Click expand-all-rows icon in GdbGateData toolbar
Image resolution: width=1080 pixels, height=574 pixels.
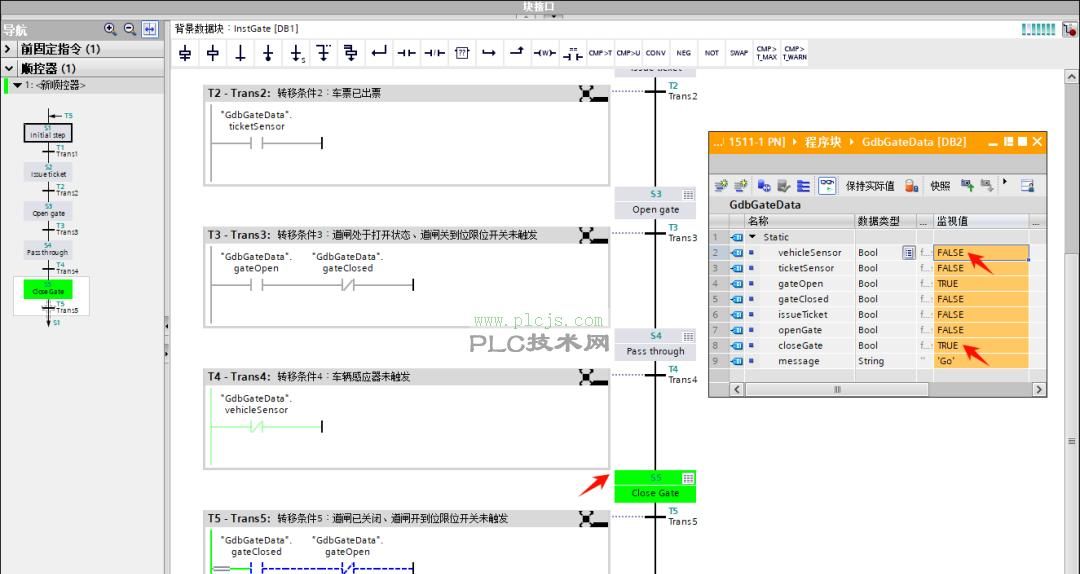click(x=803, y=185)
